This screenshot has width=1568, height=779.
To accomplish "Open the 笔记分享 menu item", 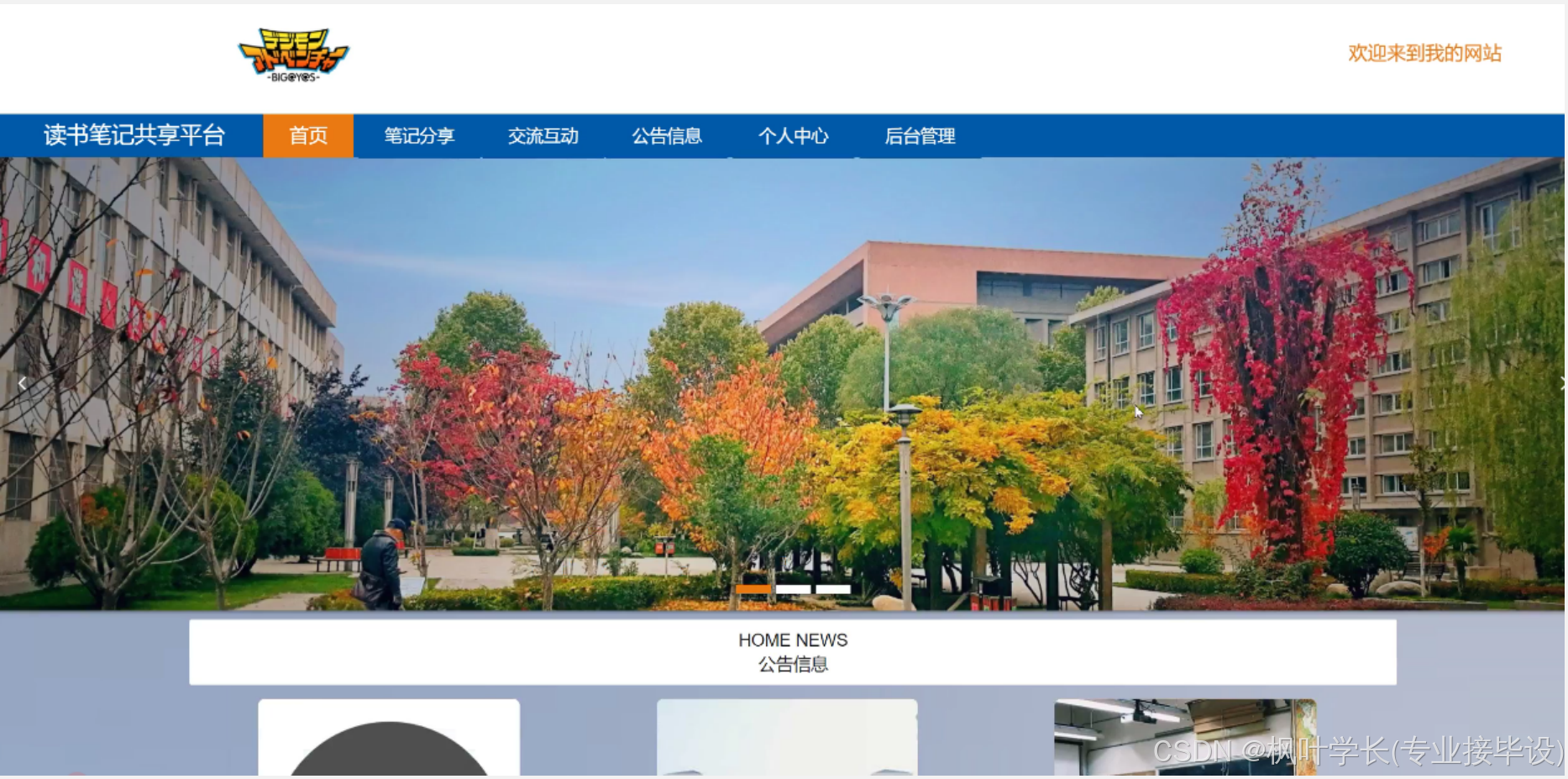I will (x=419, y=136).
